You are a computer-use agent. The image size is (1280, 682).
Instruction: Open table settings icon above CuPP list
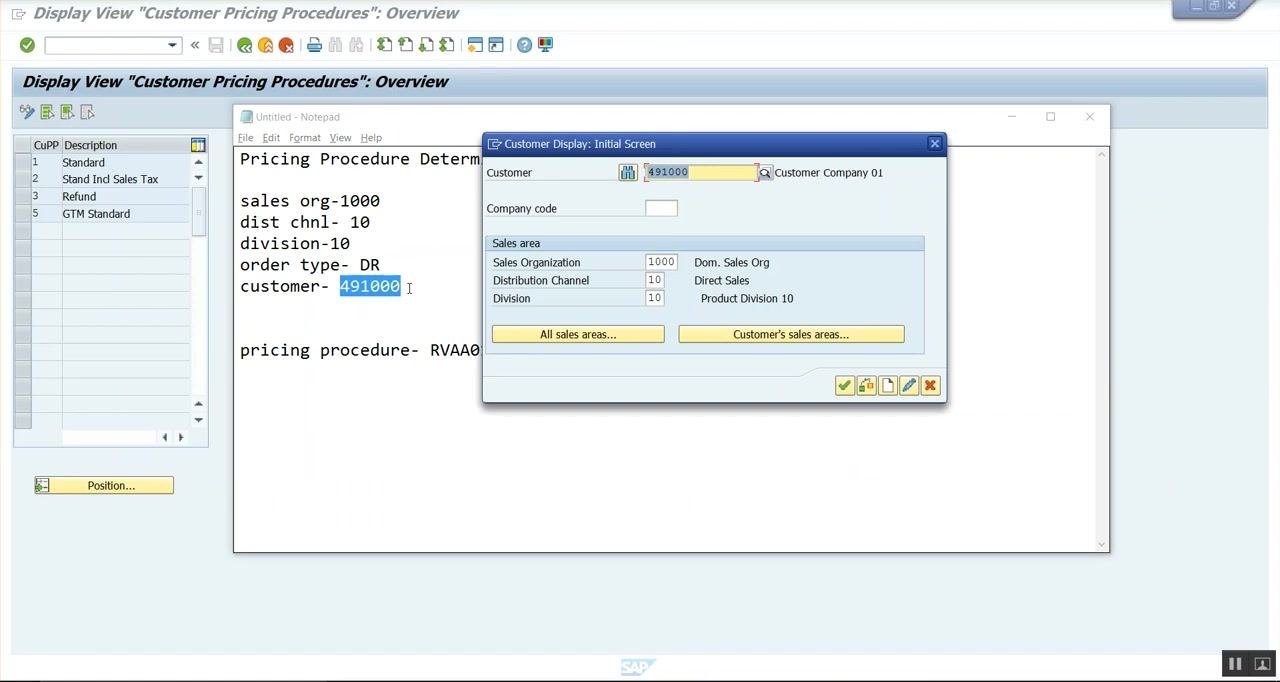198,145
